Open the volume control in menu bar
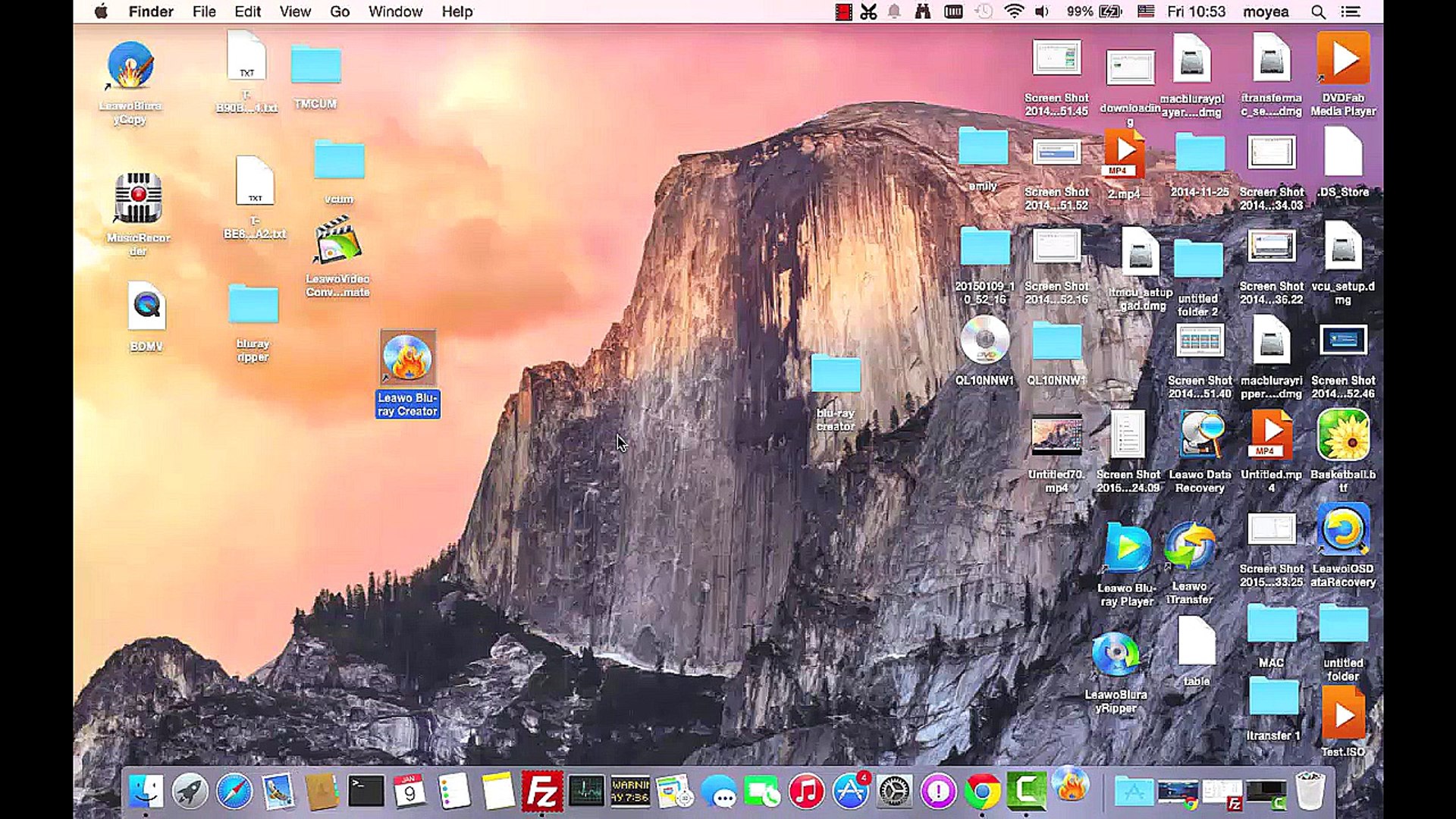Viewport: 1456px width, 819px height. coord(1043,11)
